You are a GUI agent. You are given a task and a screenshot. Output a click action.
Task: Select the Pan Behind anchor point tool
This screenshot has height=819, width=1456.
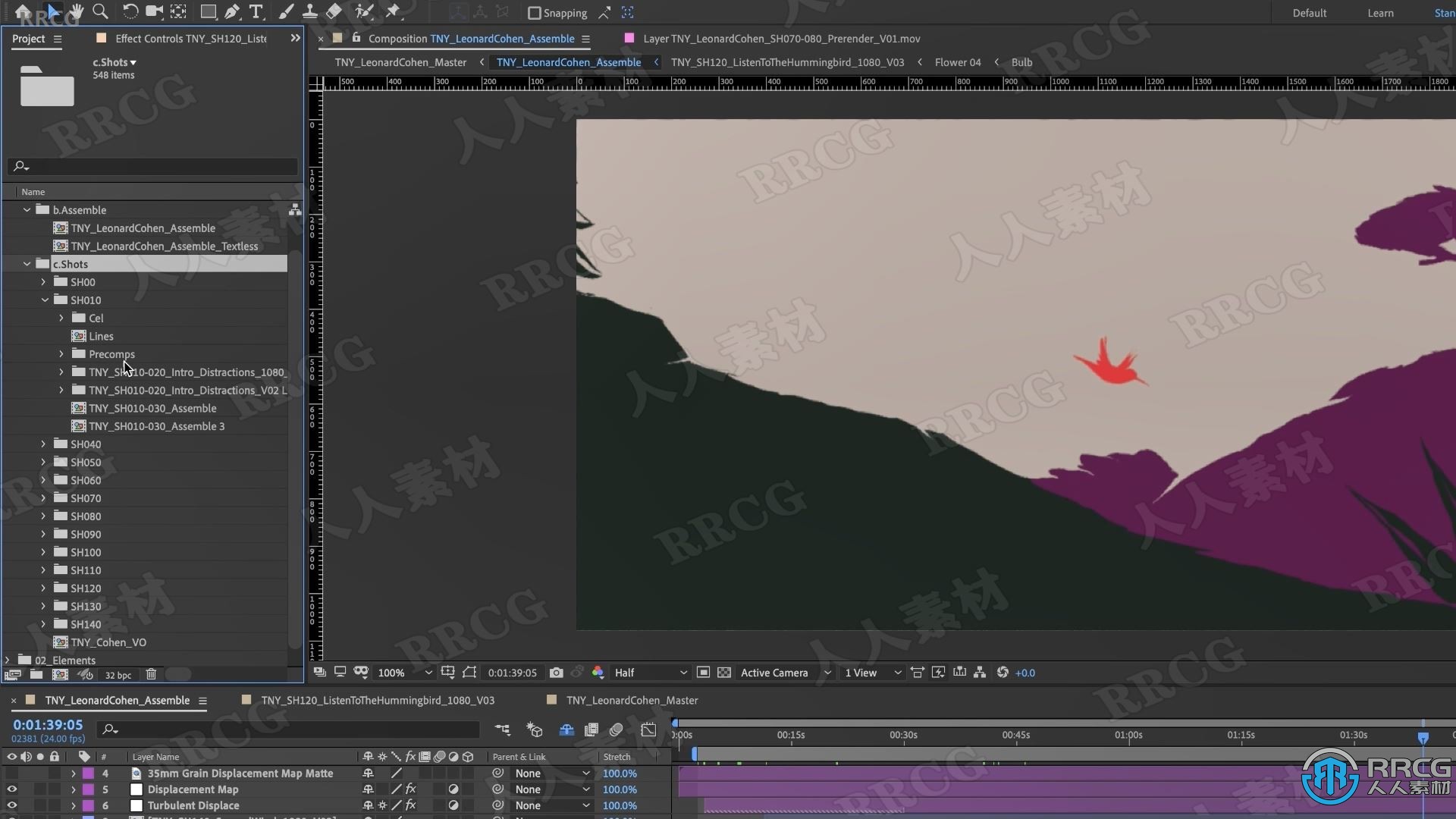178,11
